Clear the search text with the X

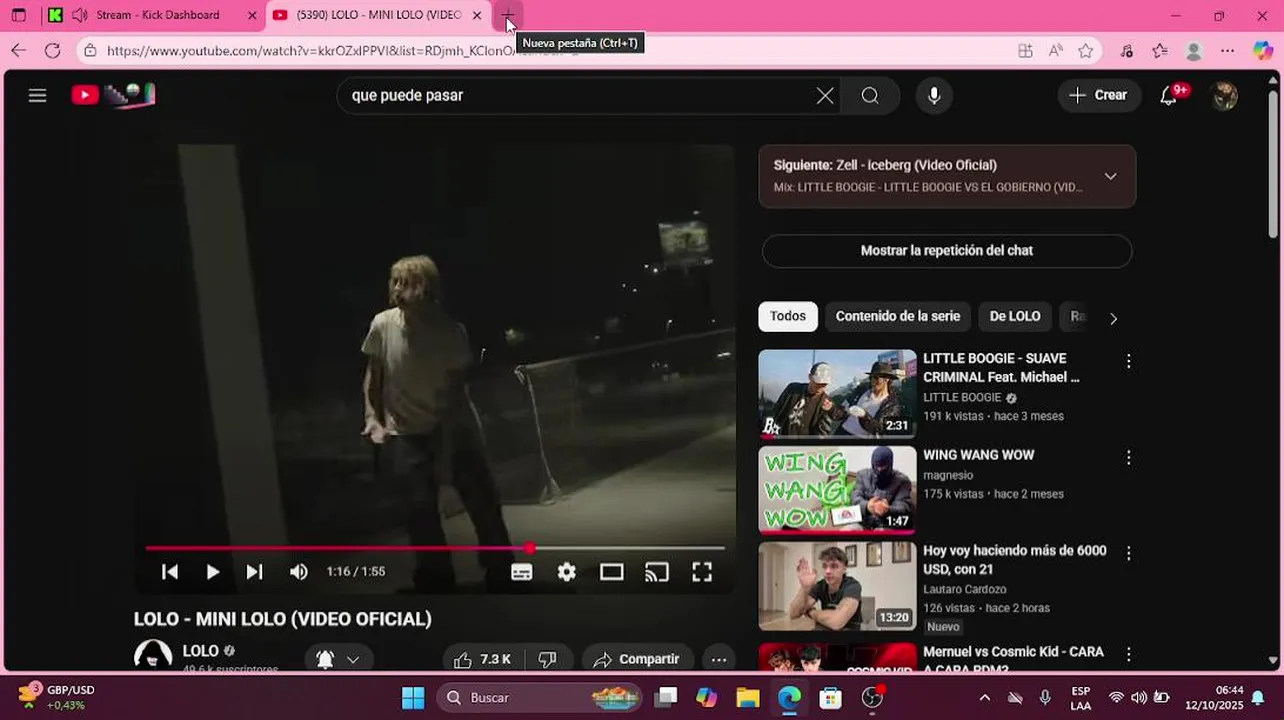(x=825, y=95)
